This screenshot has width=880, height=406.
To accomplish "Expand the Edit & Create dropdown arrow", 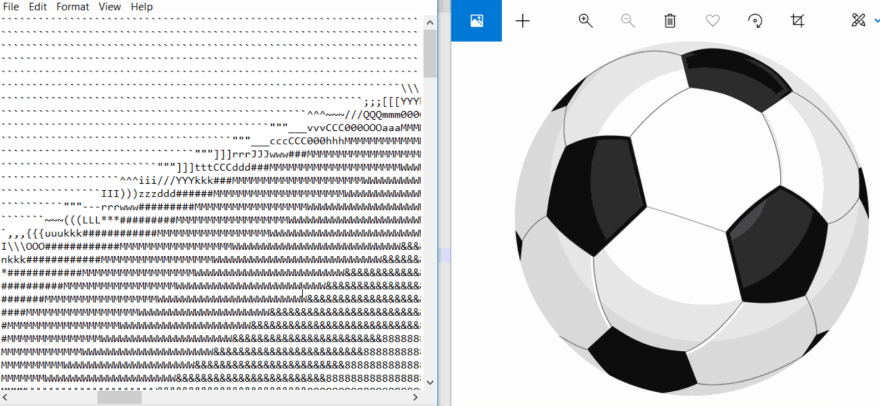I will coord(876,21).
